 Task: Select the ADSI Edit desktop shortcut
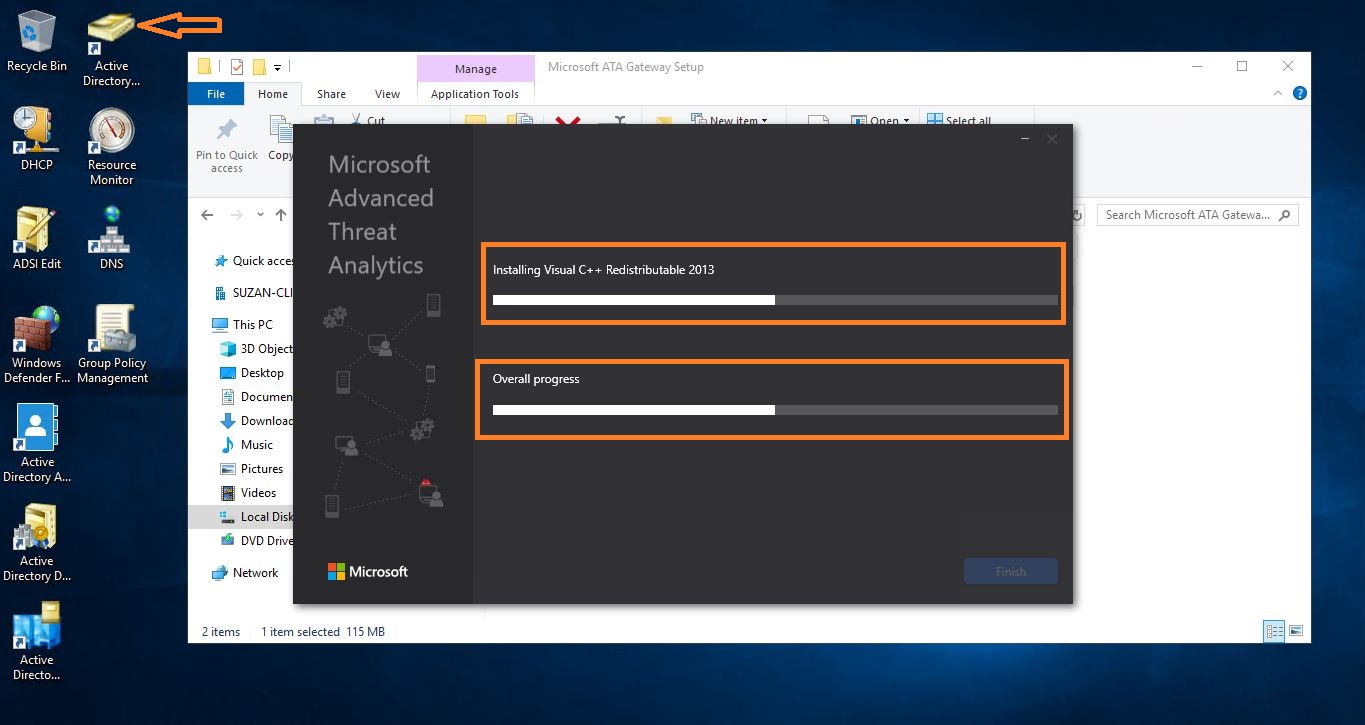(x=37, y=239)
